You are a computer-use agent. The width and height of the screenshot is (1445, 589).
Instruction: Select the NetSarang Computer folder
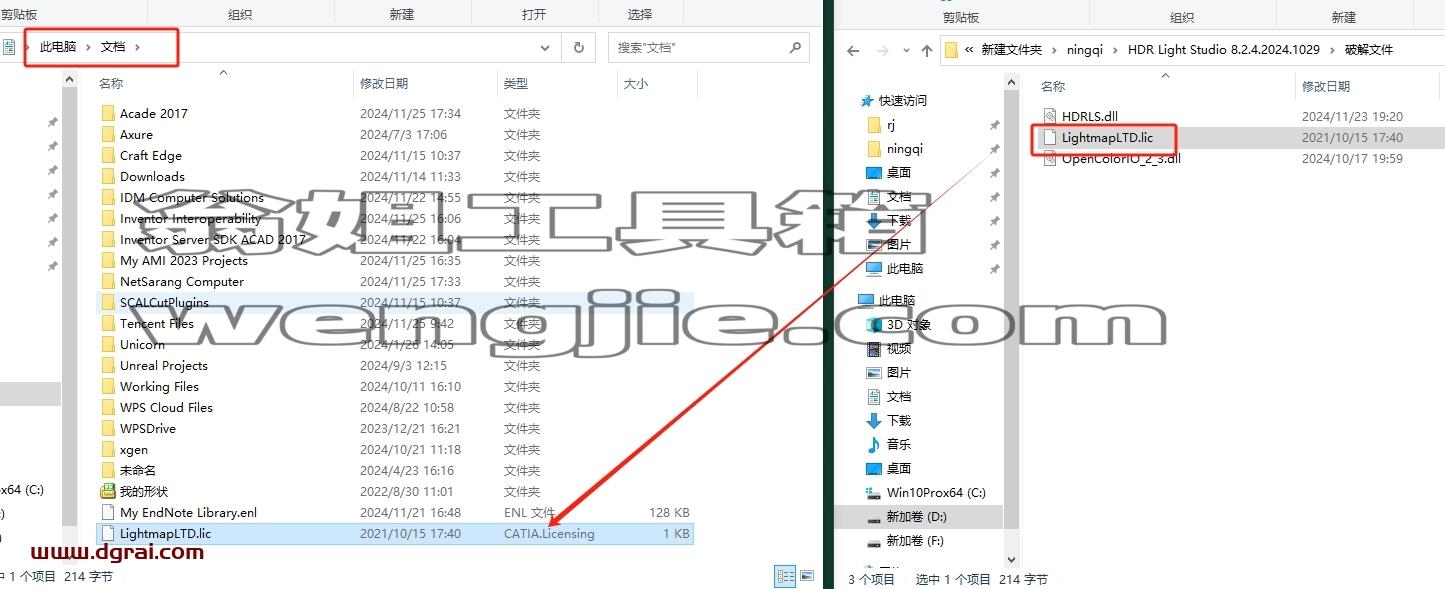[x=181, y=282]
